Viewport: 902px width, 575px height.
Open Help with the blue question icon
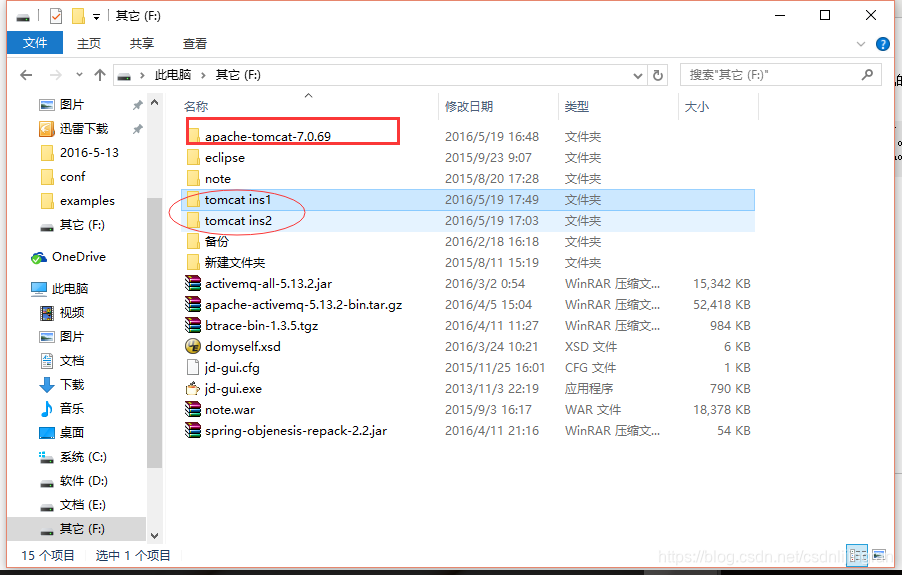click(882, 44)
